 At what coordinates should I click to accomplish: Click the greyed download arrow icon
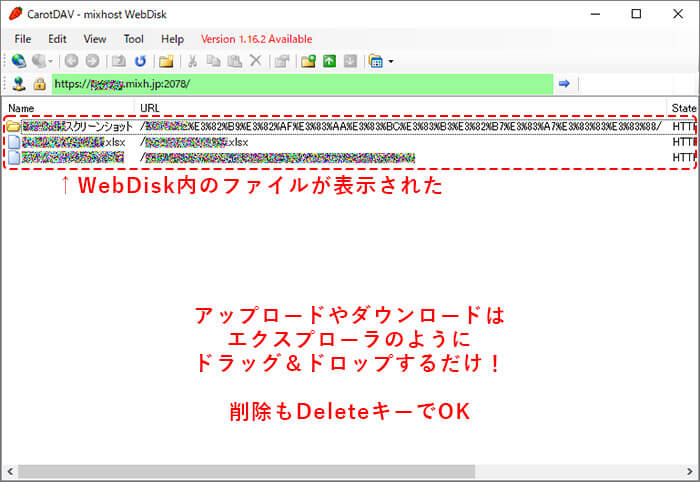click(350, 61)
